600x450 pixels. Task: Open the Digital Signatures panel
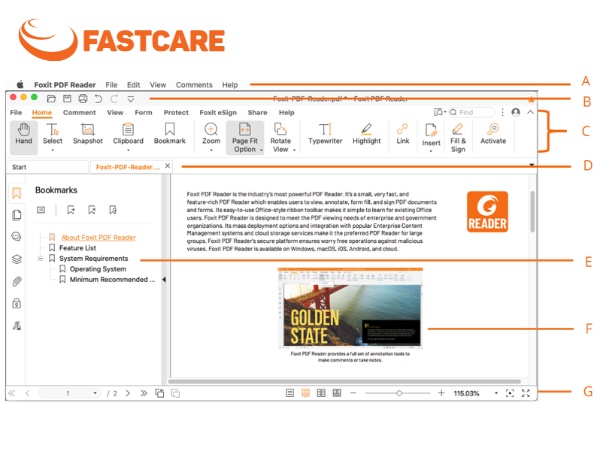(16, 326)
